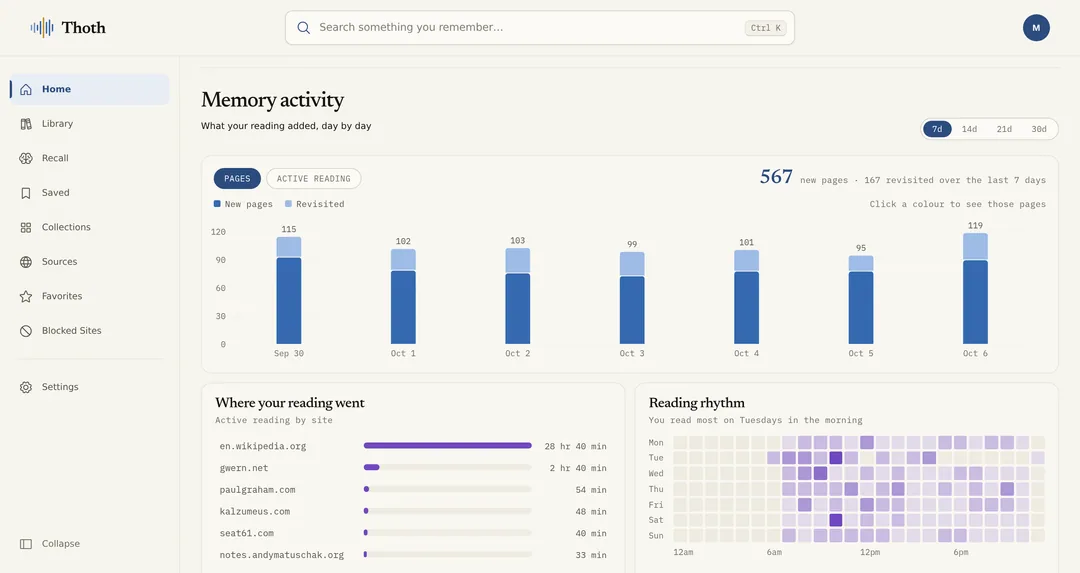This screenshot has width=1080, height=573.
Task: Click the Sources globe icon
Action: tap(26, 262)
